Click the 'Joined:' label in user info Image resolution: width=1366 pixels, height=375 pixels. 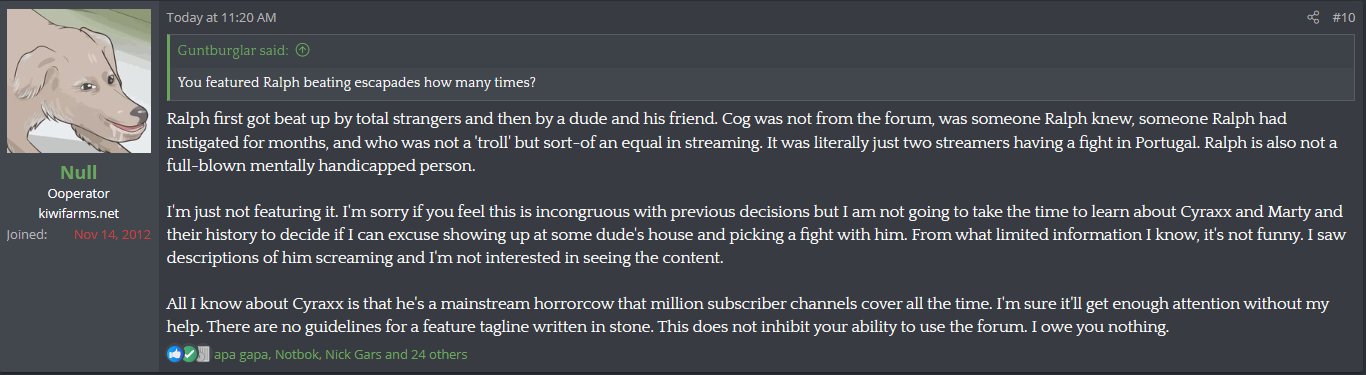coord(26,234)
